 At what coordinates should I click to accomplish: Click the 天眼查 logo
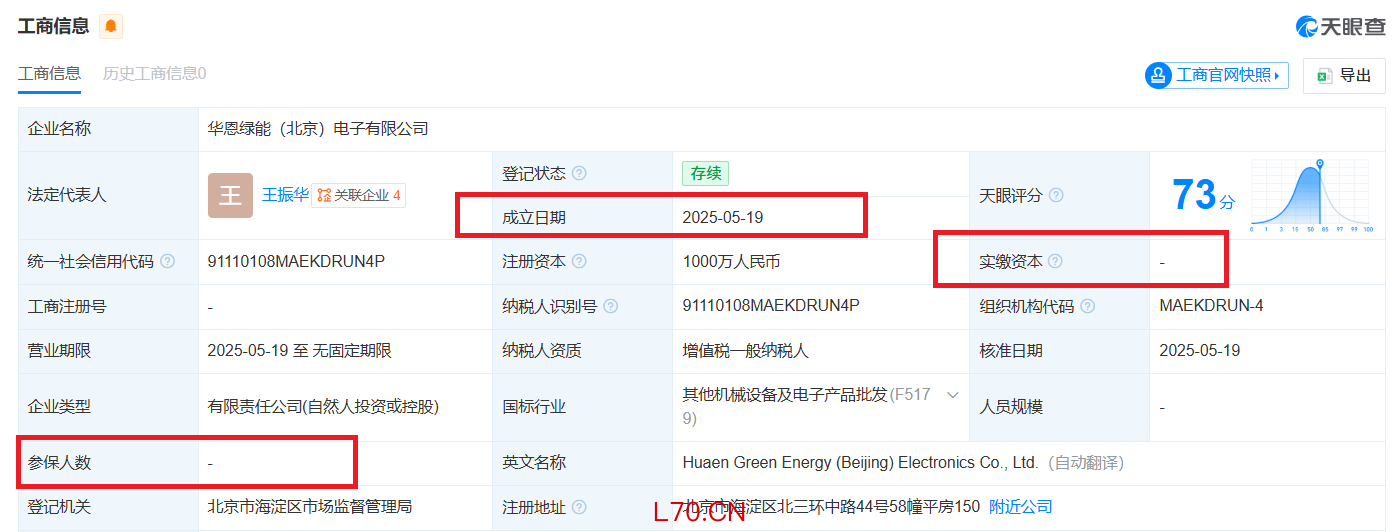(x=1340, y=26)
